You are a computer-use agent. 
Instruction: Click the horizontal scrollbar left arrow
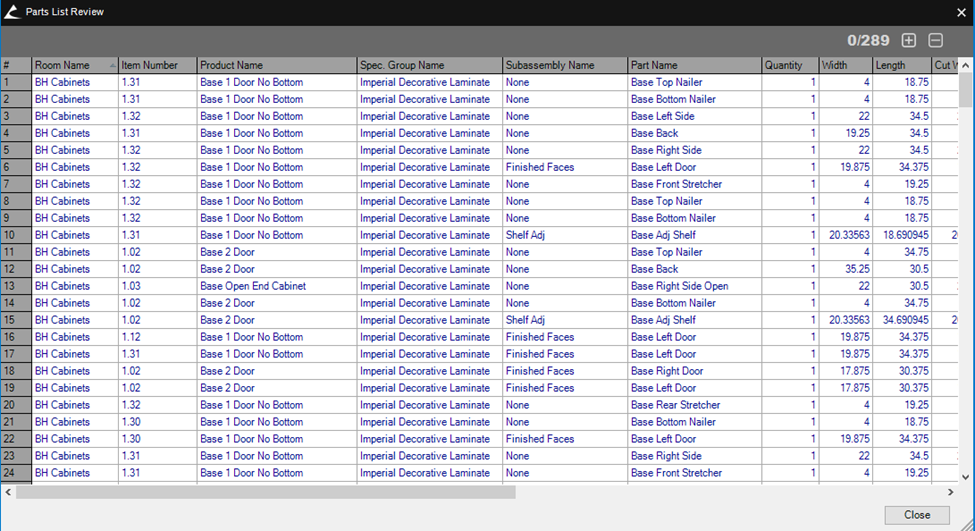[8, 492]
